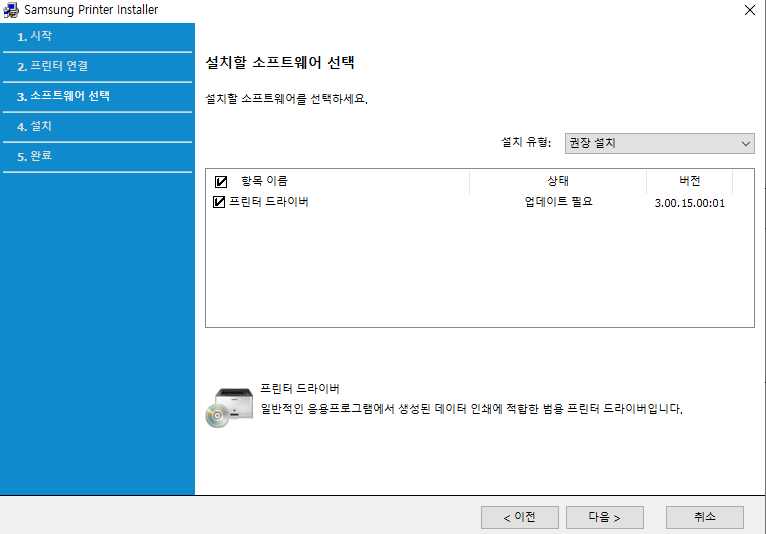
Task: Click the 설치할 소프트웨어 선택 heading
Action: point(280,63)
